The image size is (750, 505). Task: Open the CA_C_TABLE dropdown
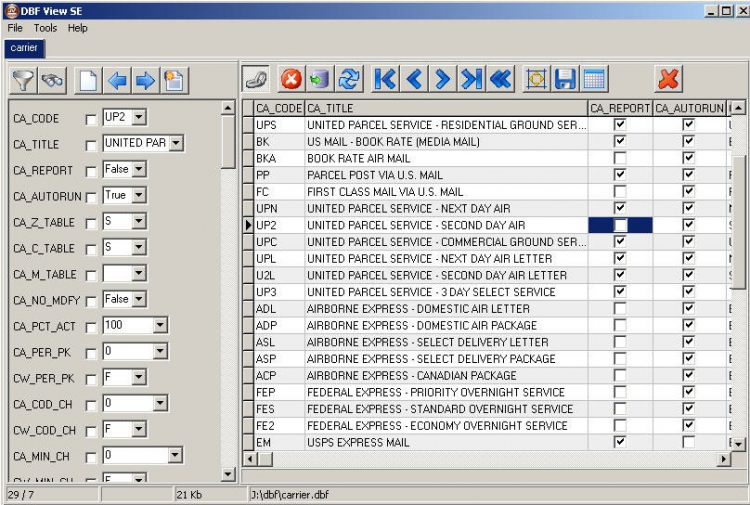pyautogui.click(x=139, y=247)
